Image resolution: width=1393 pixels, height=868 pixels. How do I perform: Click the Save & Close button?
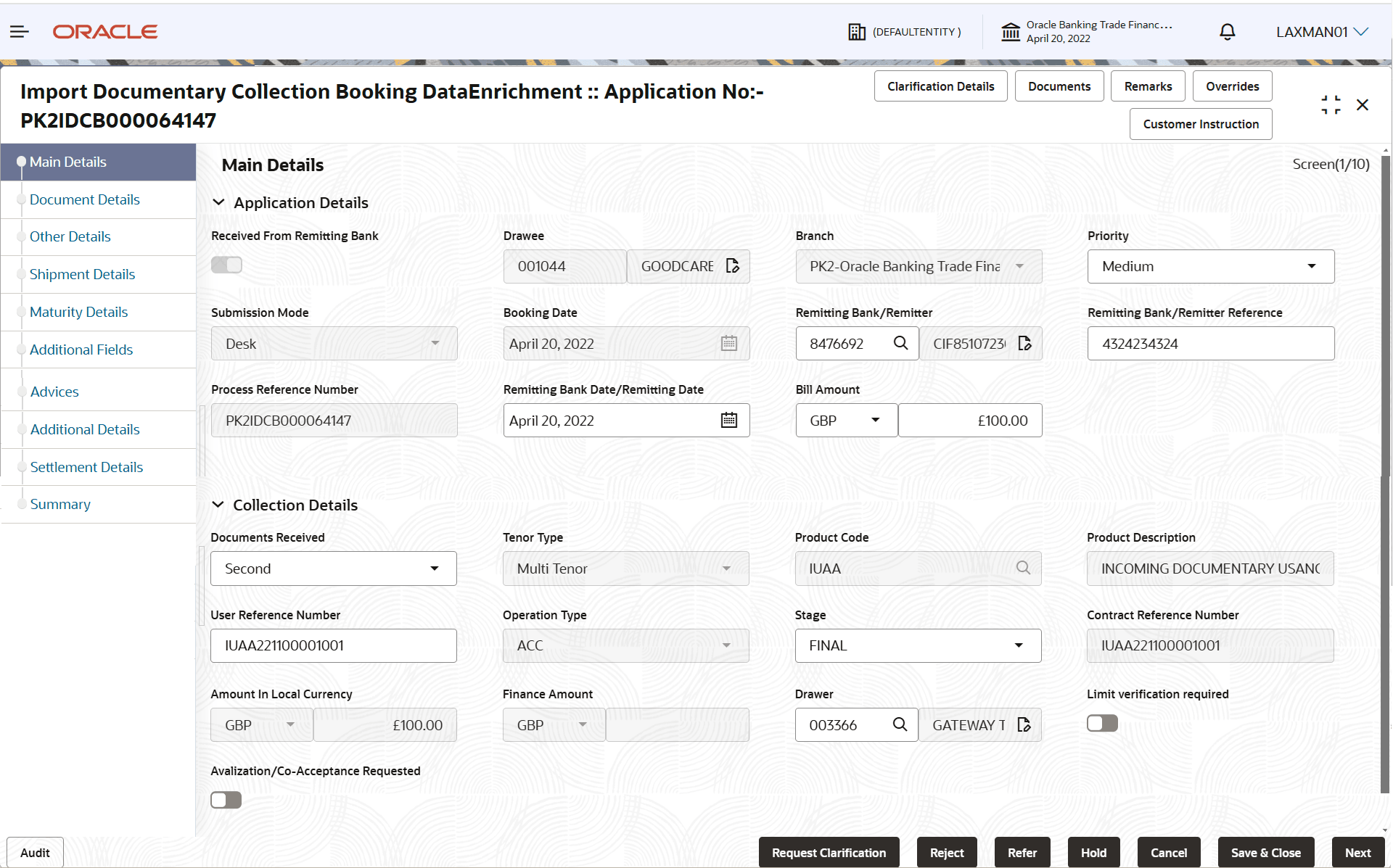click(1265, 853)
